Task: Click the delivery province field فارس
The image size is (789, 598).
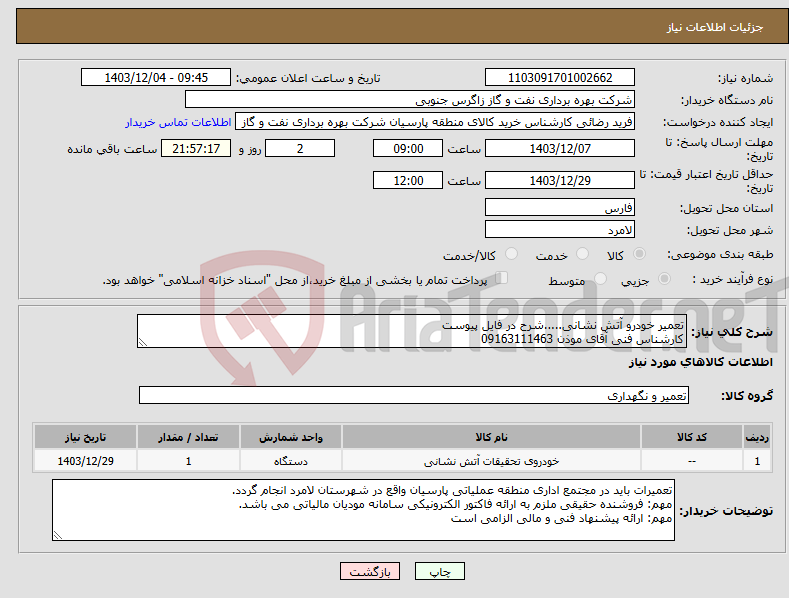Action: pos(560,207)
